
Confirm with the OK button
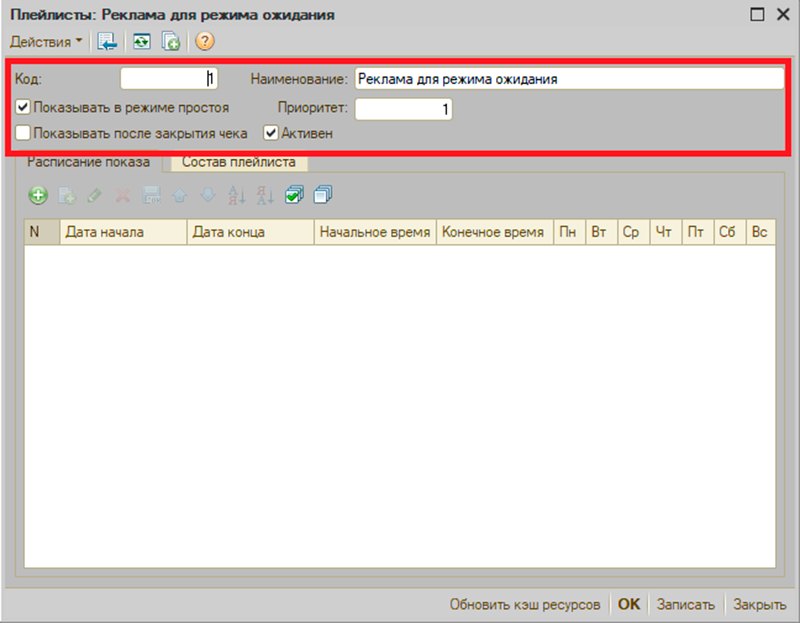629,605
